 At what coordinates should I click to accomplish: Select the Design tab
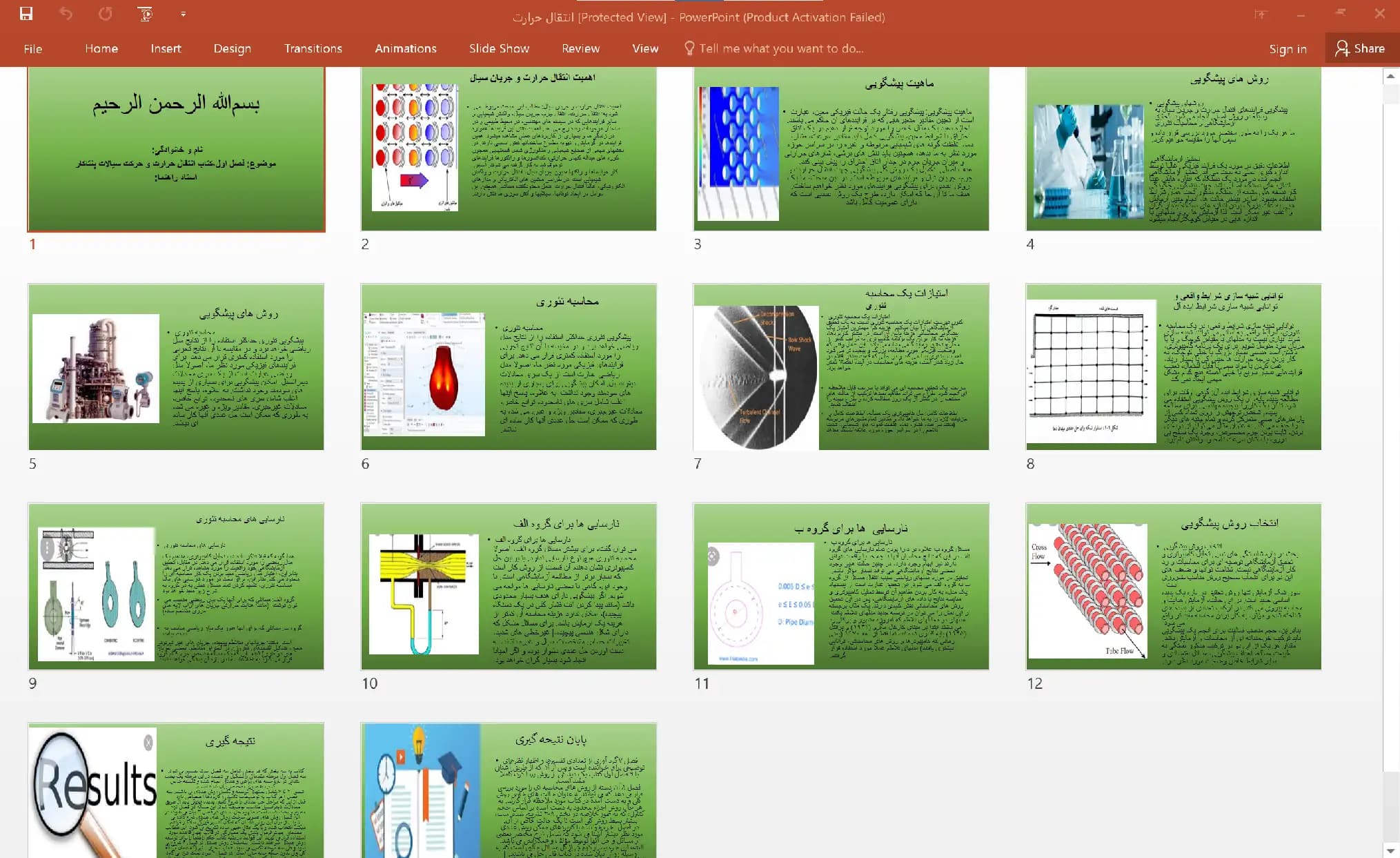click(232, 48)
